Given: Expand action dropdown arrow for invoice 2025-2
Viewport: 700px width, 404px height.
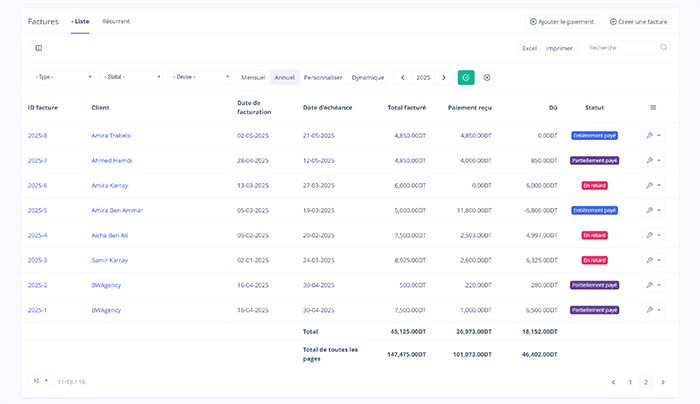Looking at the screenshot, I should click(659, 285).
